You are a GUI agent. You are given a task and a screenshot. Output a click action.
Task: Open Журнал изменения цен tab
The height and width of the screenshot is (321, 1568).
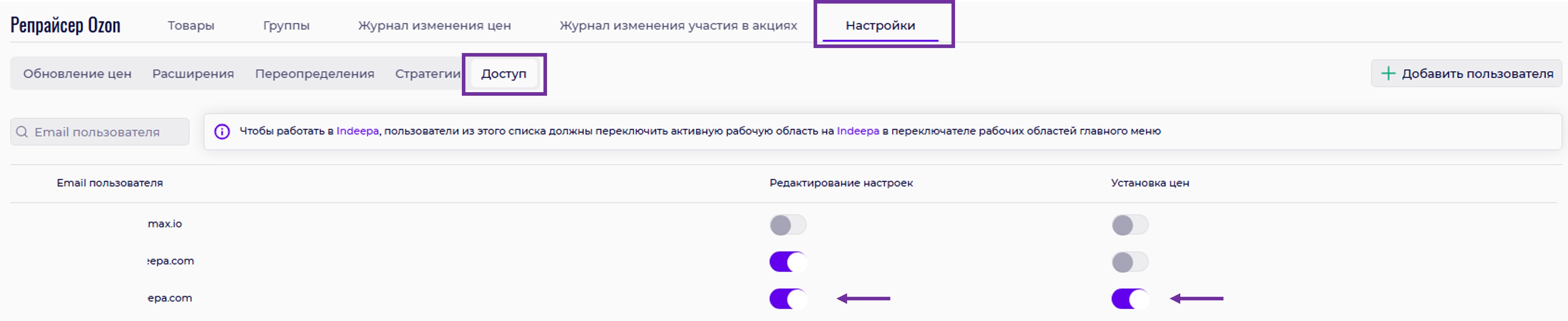pos(434,26)
